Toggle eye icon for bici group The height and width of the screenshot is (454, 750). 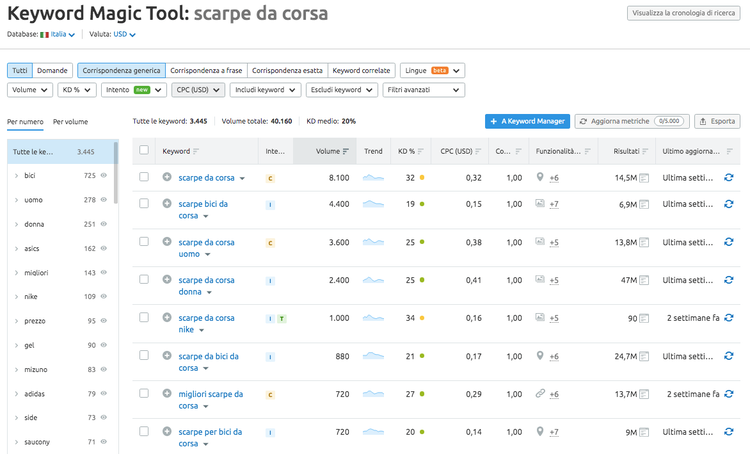tap(104, 176)
